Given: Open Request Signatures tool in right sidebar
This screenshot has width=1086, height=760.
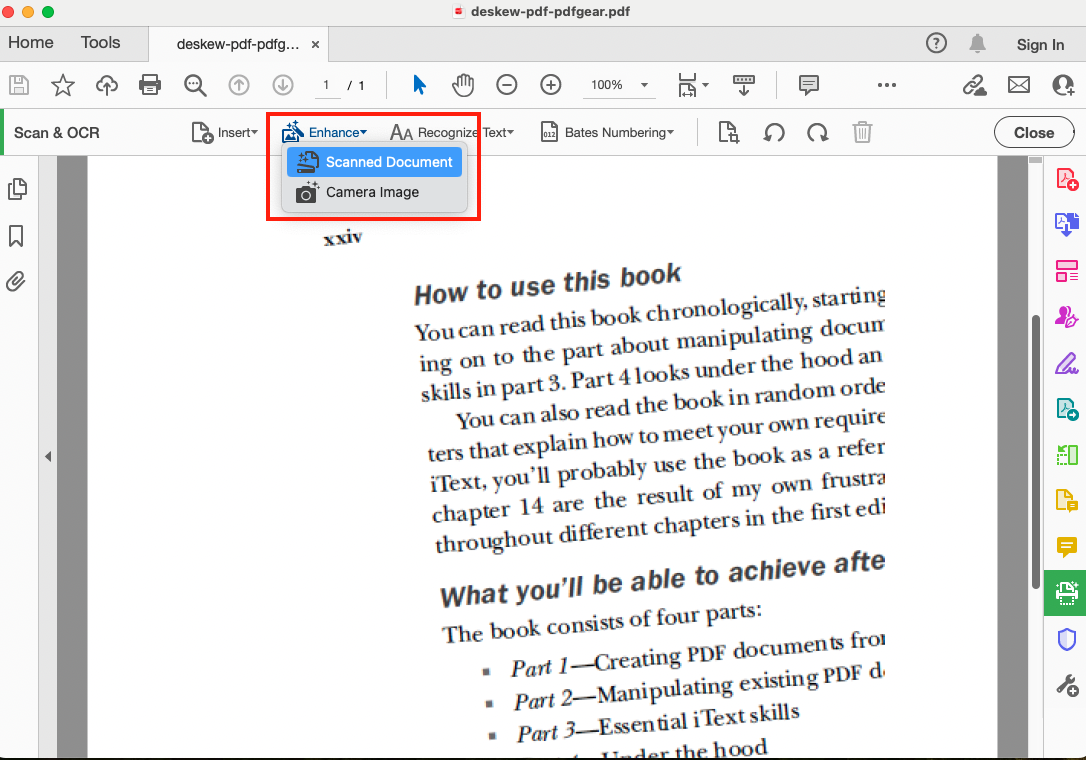Looking at the screenshot, I should (x=1067, y=317).
